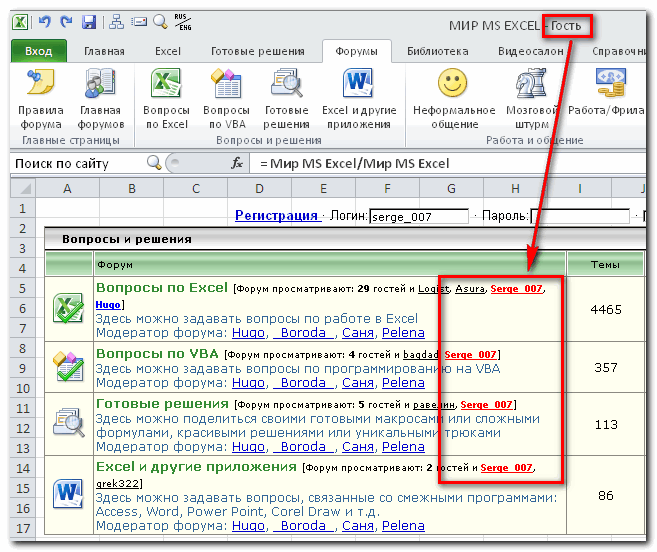Screen dimensions: 657x552
Task: Click the Готовые решения forum row icon
Action: (69, 423)
